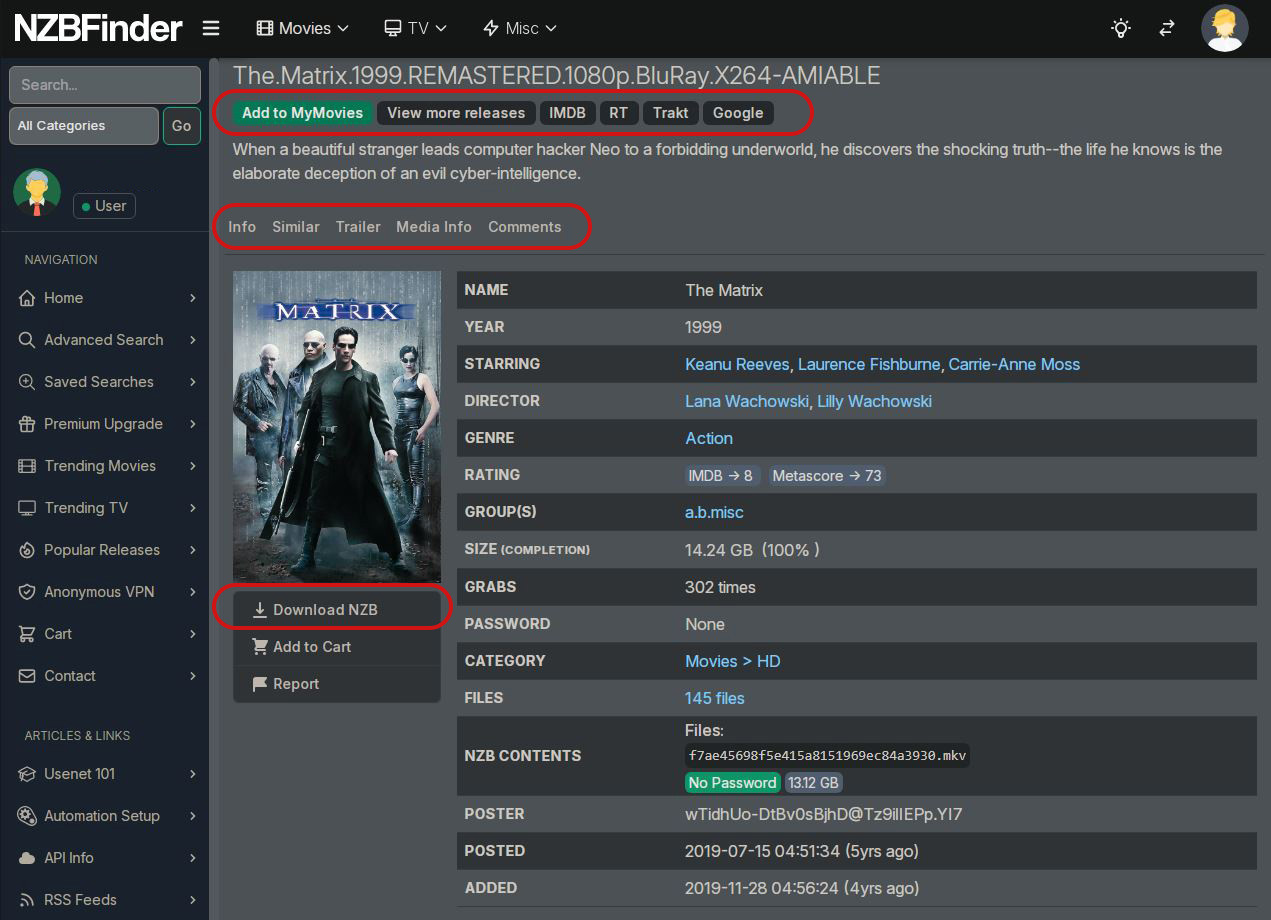Switch to the Comments tab
The image size is (1271, 920).
pos(525,227)
